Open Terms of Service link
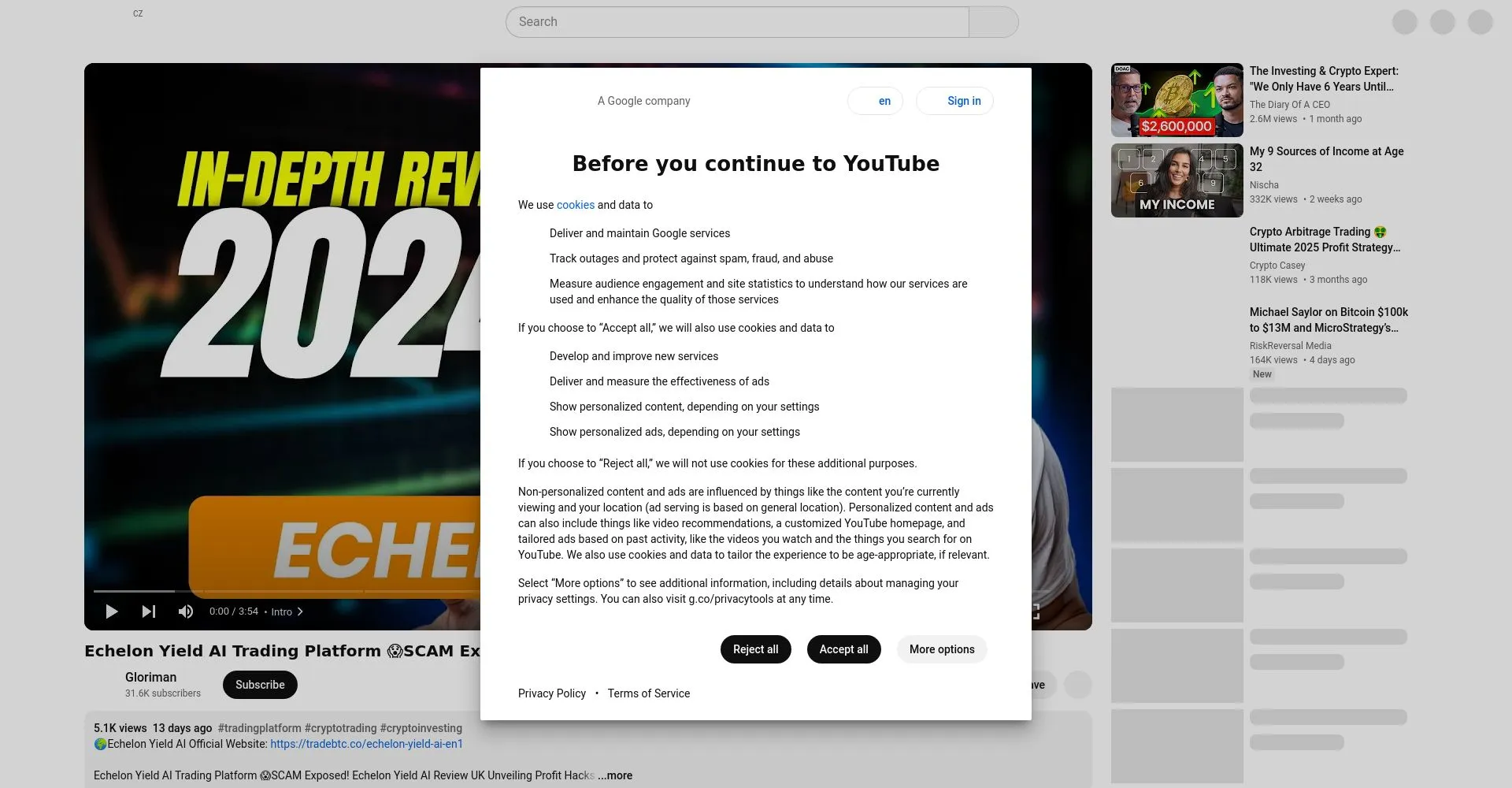The height and width of the screenshot is (788, 1512). point(649,693)
